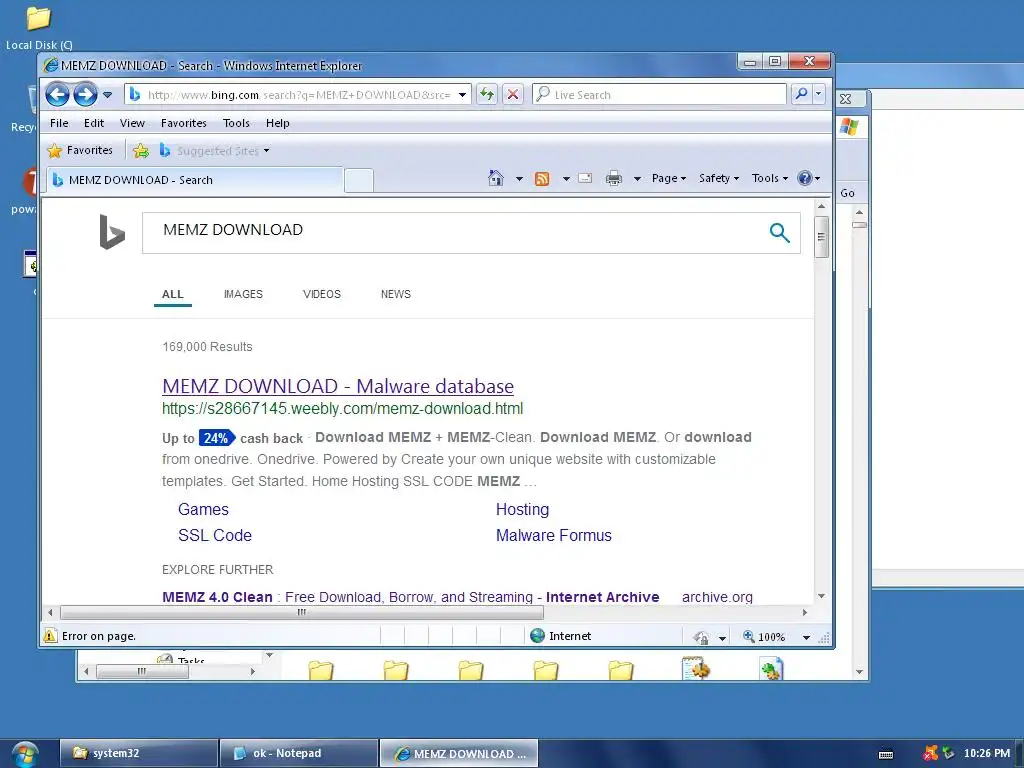The image size is (1024, 768).
Task: Click the Malware Formus sublink
Action: (x=554, y=536)
